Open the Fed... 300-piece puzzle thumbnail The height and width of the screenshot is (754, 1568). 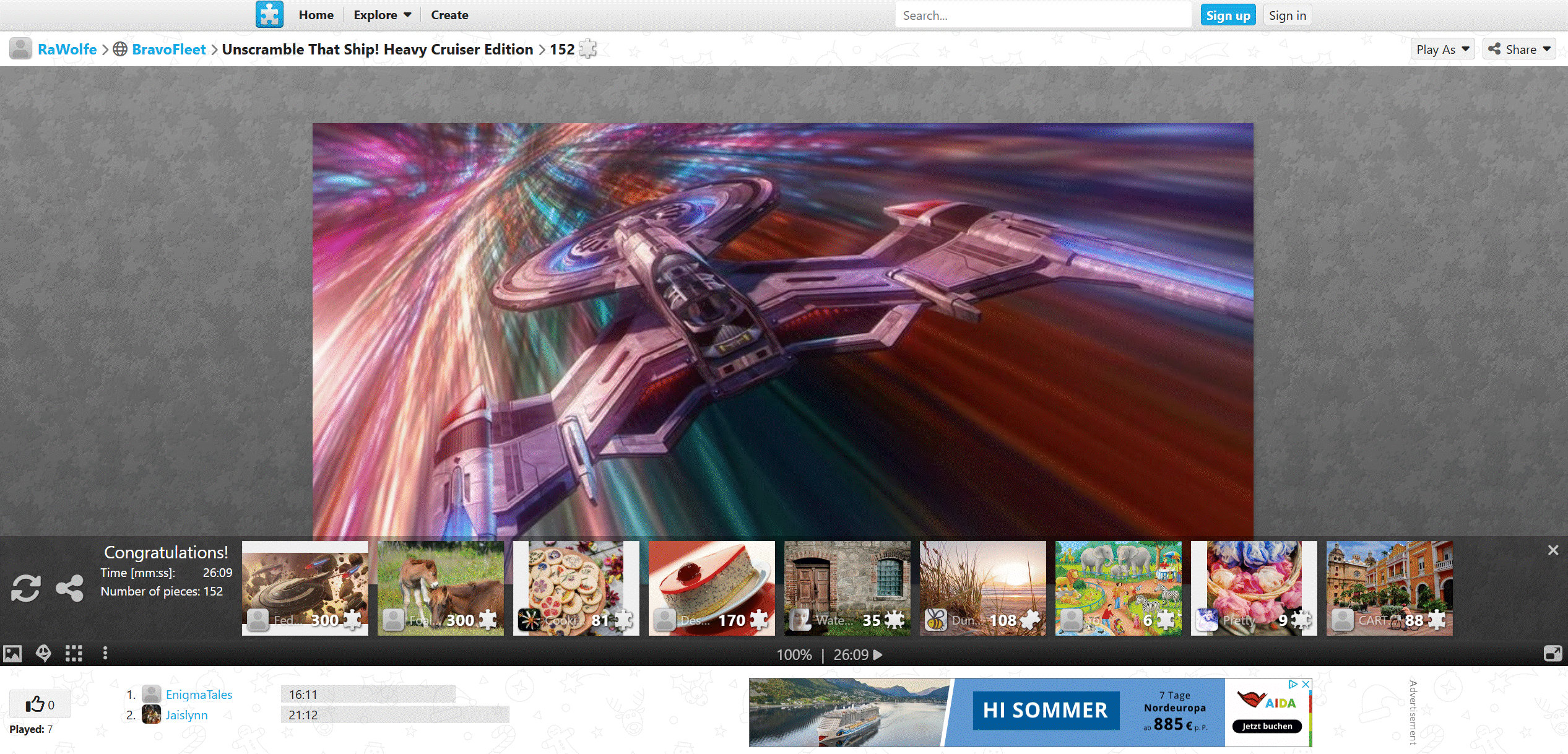[x=305, y=588]
